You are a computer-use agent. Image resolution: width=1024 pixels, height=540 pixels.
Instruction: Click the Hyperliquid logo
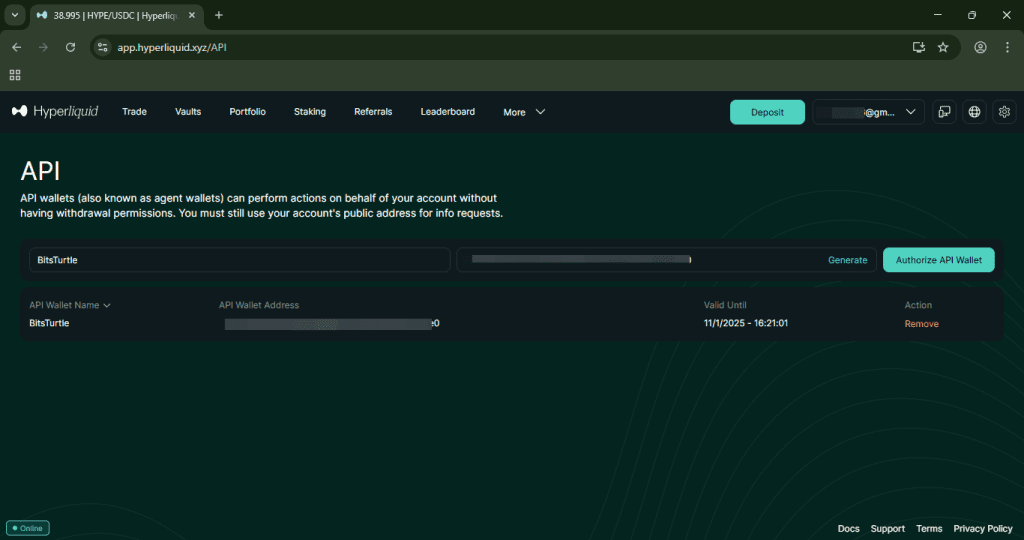pos(54,112)
